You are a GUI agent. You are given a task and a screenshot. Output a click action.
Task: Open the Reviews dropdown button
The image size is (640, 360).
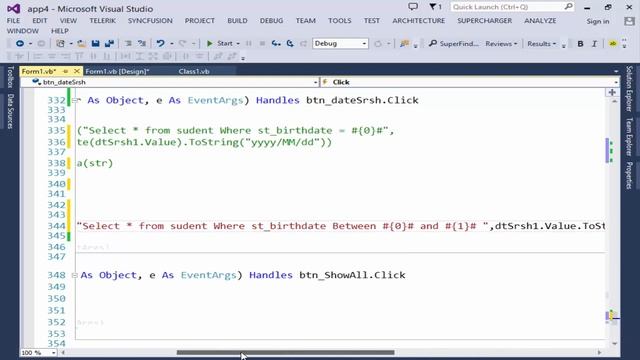coord(501,44)
